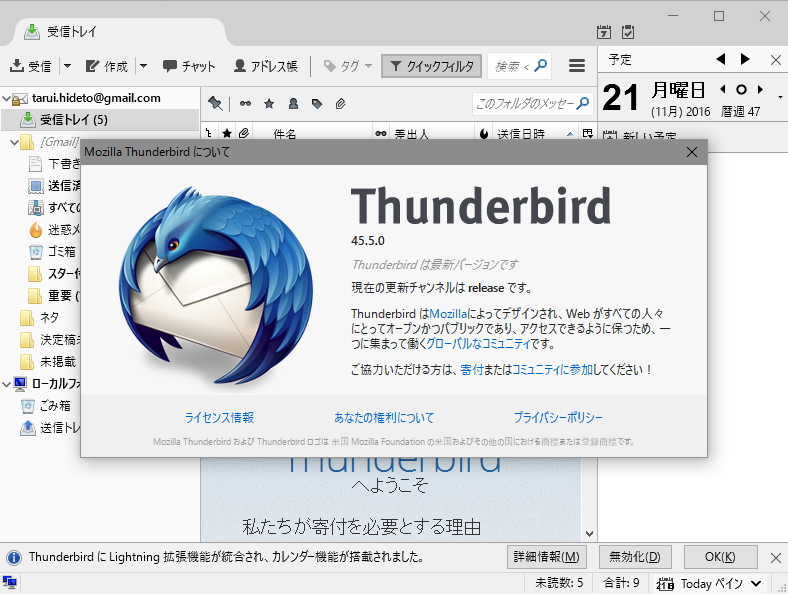Click the global 検索 search field
This screenshot has height=594, width=788.
(519, 66)
